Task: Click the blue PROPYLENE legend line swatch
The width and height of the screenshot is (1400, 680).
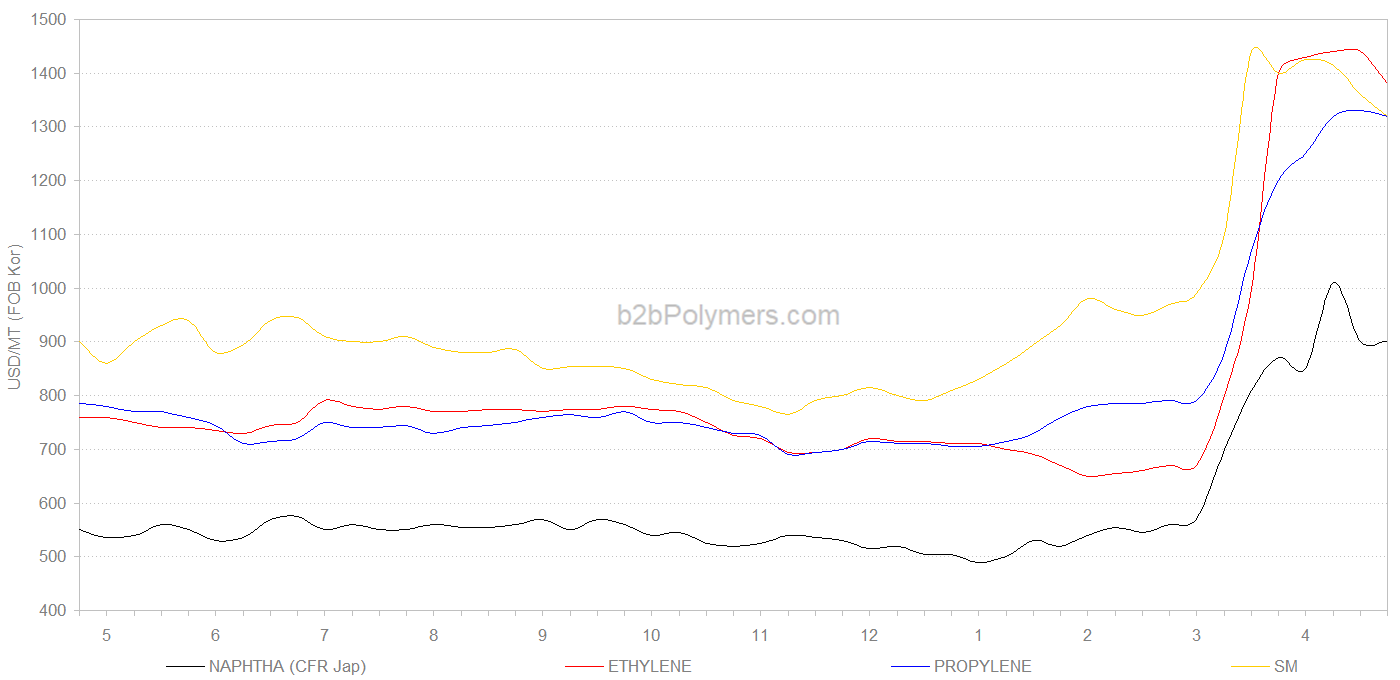Action: point(908,666)
